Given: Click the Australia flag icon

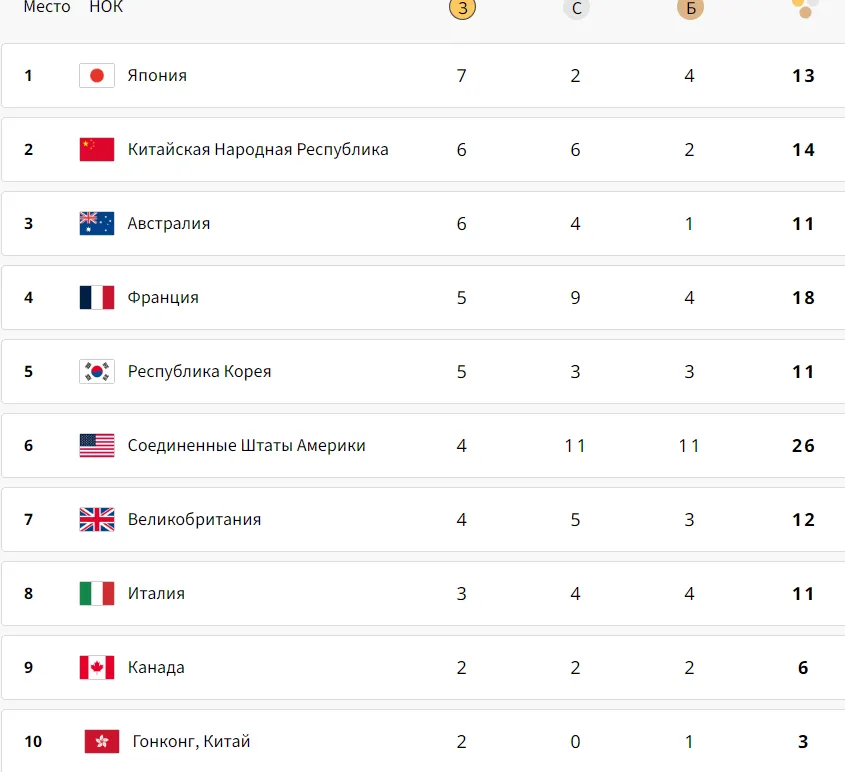Looking at the screenshot, I should click(x=97, y=224).
